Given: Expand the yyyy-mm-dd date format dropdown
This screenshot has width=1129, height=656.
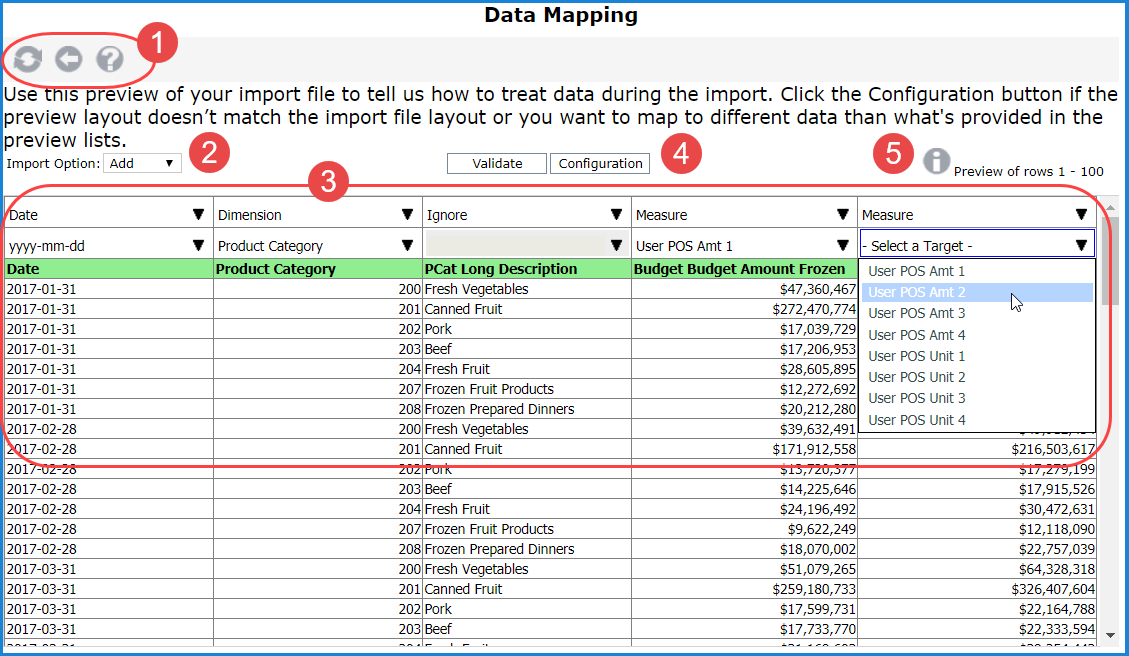Looking at the screenshot, I should (108, 246).
